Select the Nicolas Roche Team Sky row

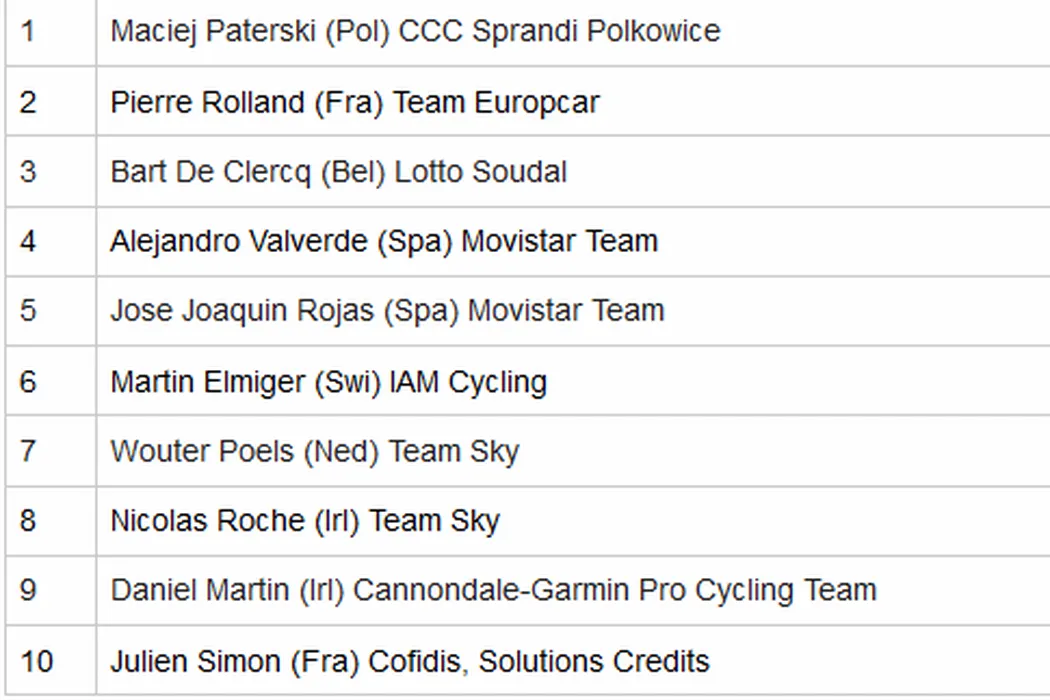click(x=305, y=521)
